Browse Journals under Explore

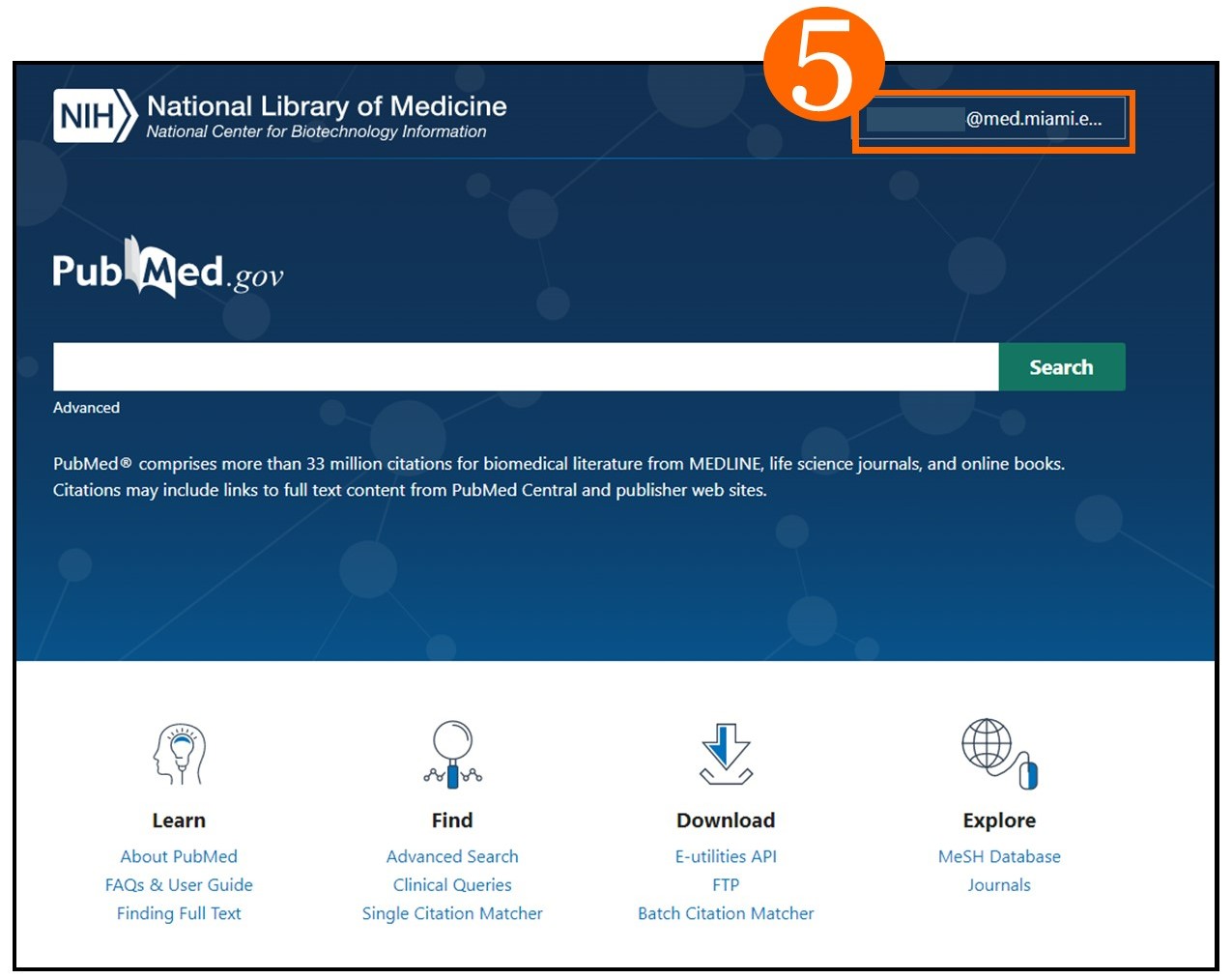click(x=998, y=884)
